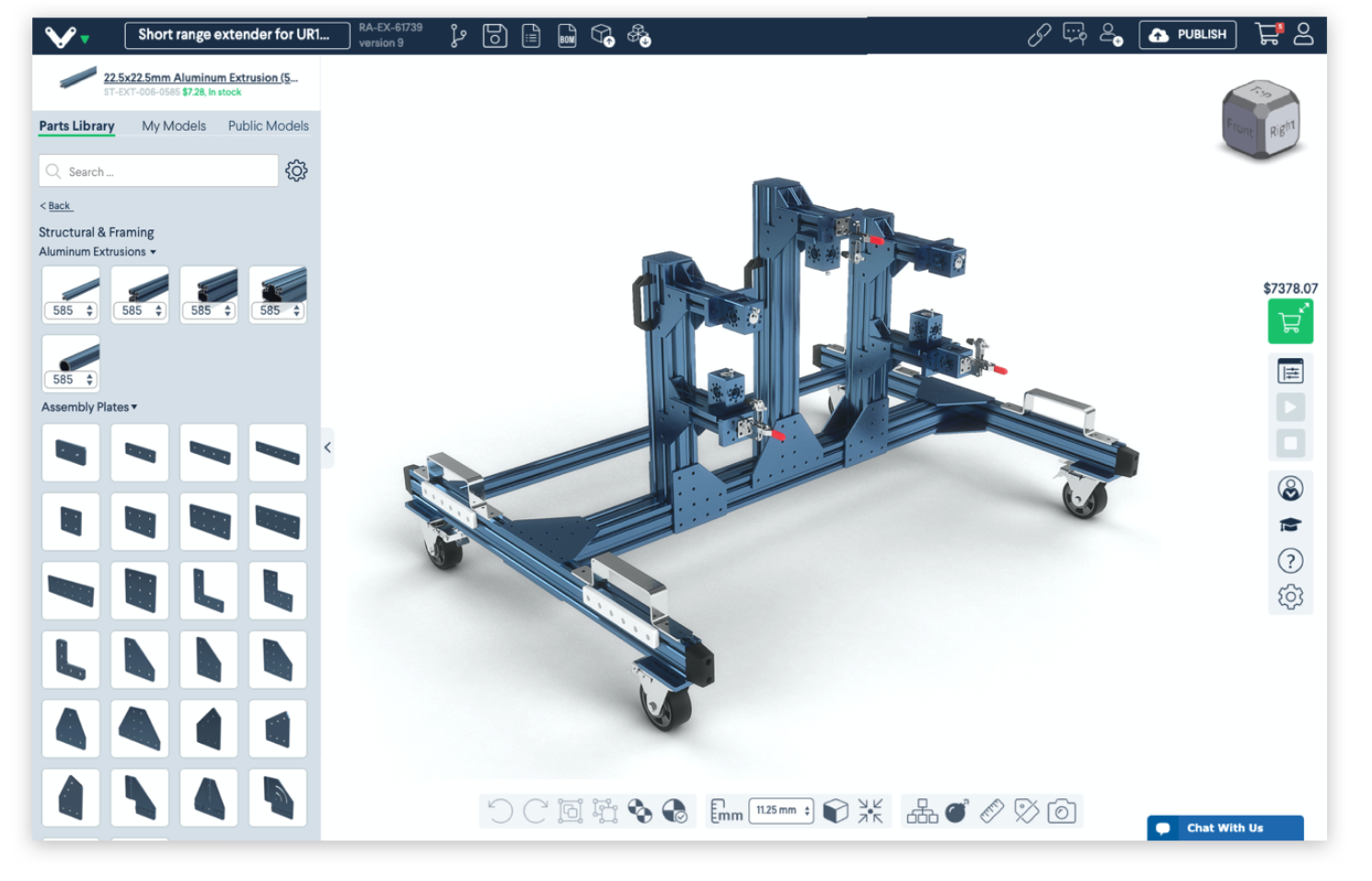Collapse the Assembly Plates category

coord(88,407)
